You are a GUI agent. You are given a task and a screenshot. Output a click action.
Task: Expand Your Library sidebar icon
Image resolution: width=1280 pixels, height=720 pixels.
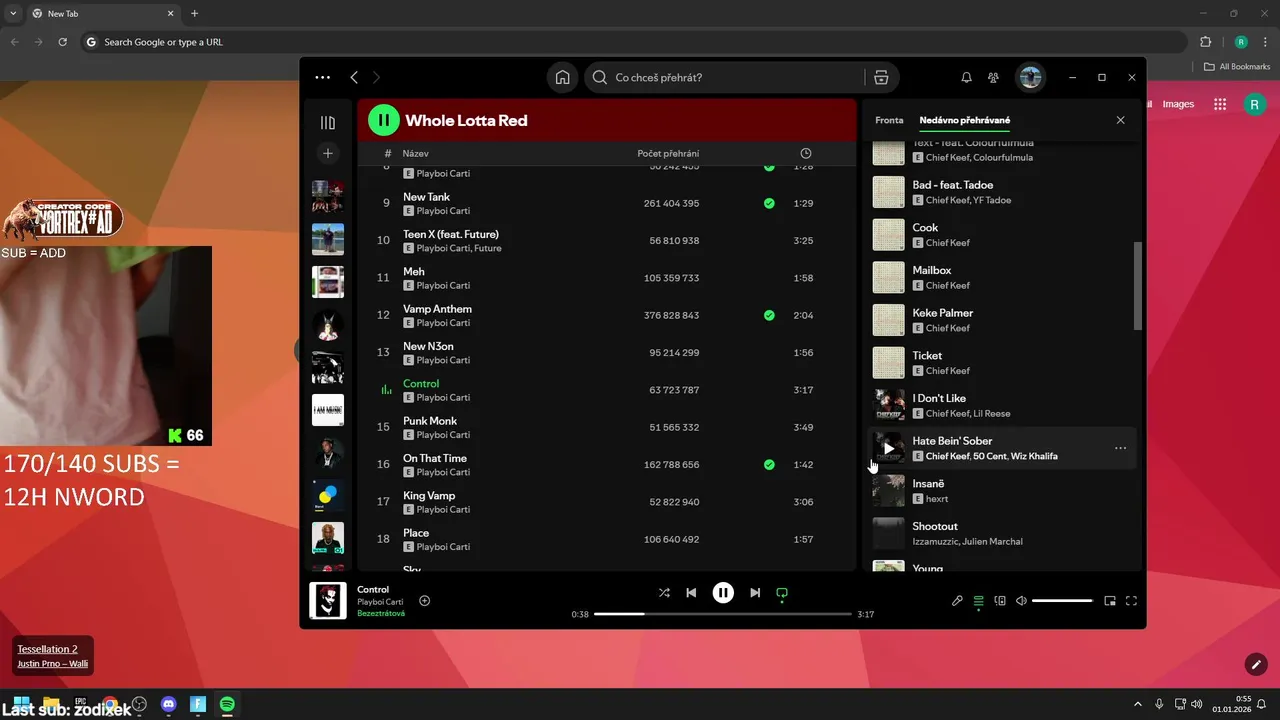coord(328,122)
